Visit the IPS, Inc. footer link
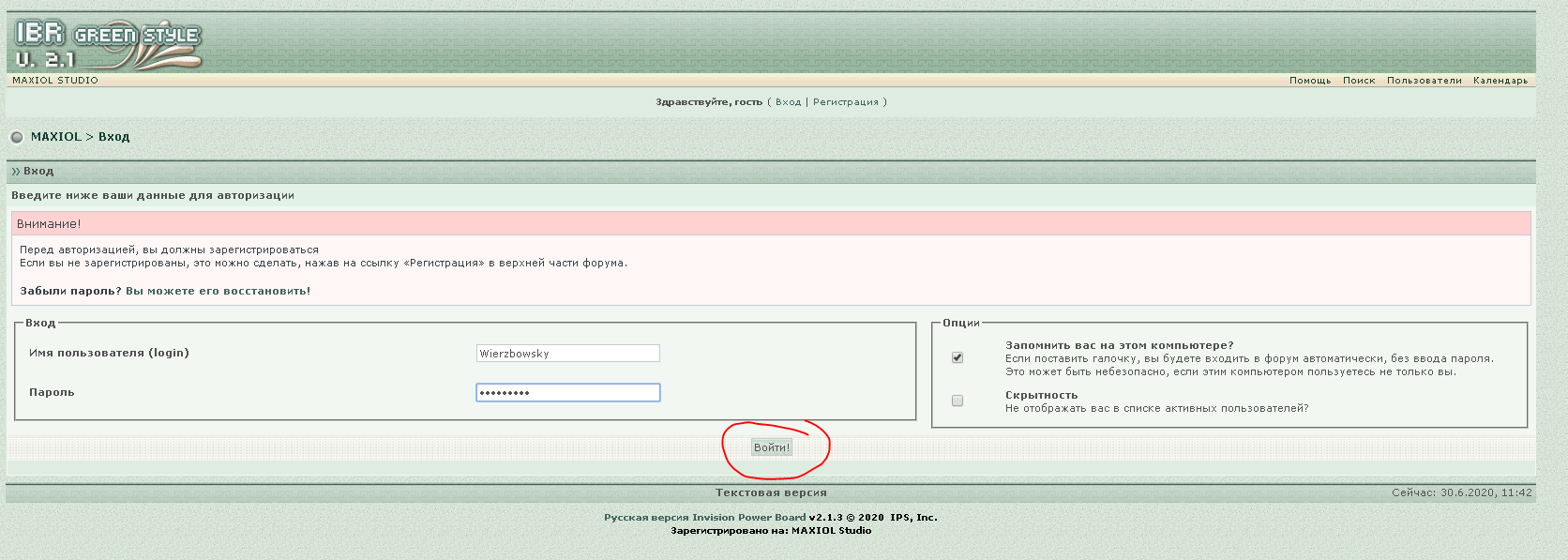1568x560 pixels. click(x=912, y=518)
